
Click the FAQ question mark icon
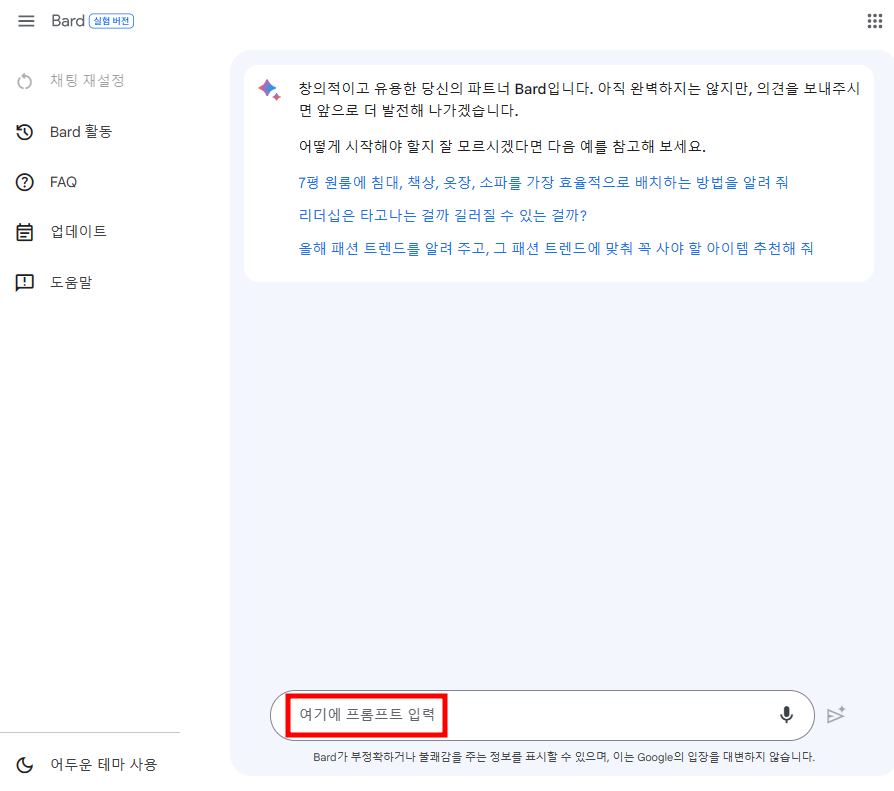pyautogui.click(x=25, y=182)
